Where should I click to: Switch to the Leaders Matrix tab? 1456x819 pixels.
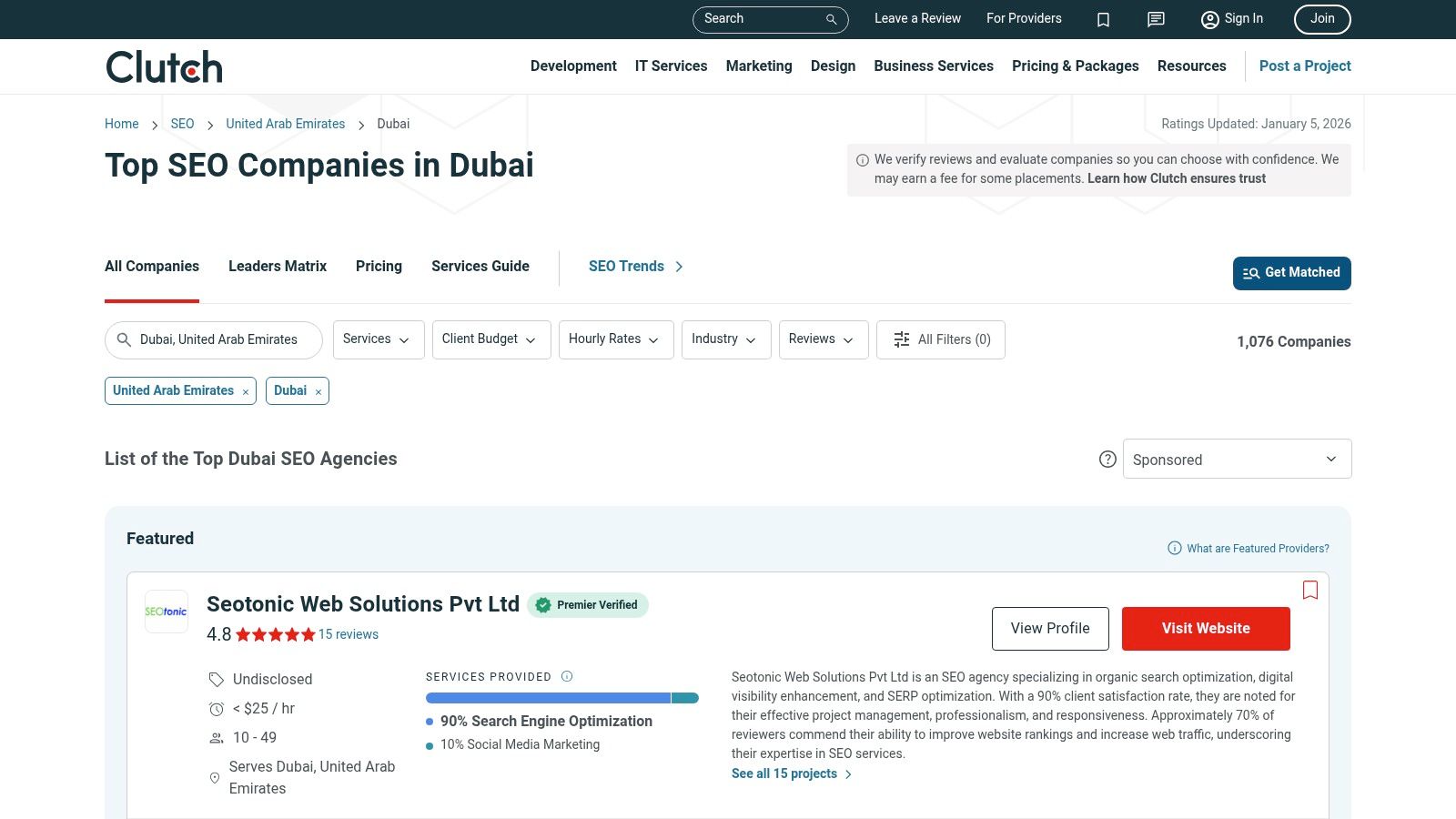point(278,267)
